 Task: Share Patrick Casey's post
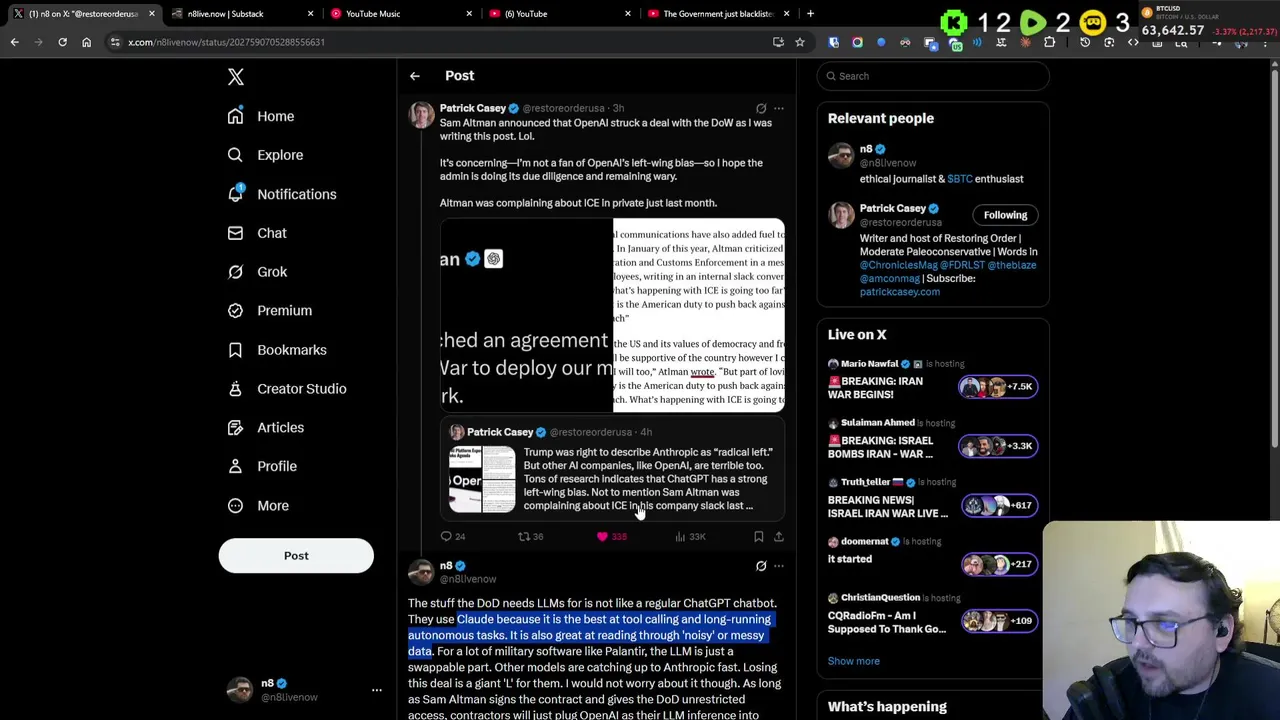click(x=779, y=537)
